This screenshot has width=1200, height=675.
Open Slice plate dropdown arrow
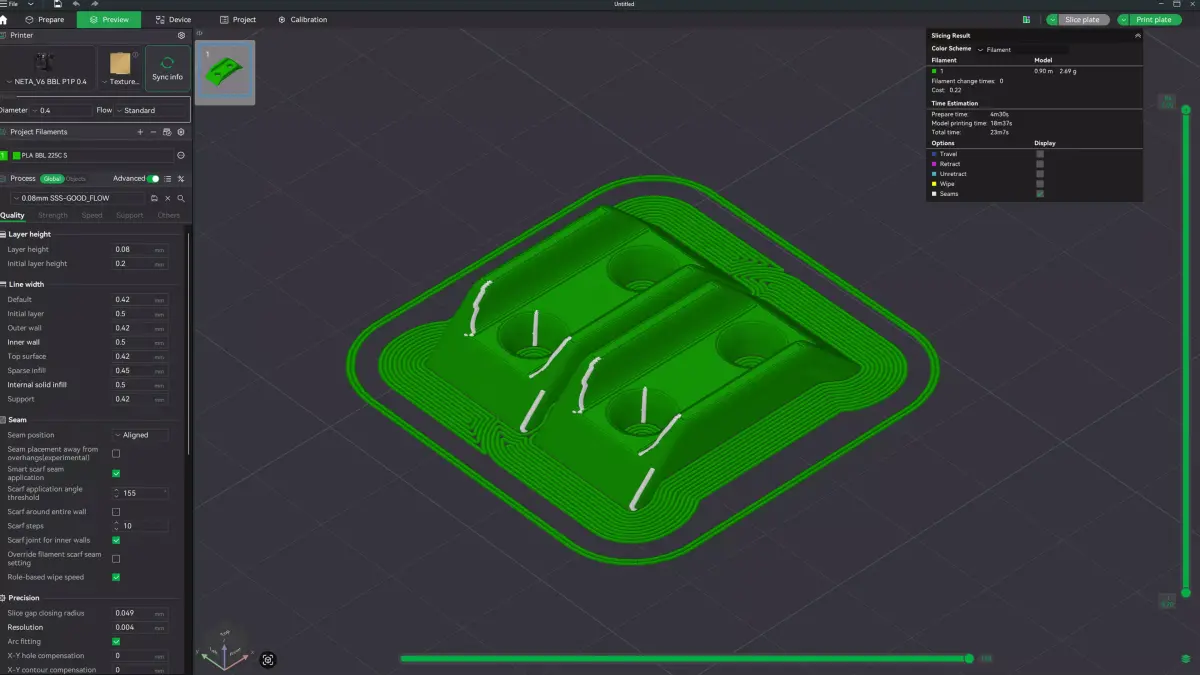[1053, 19]
